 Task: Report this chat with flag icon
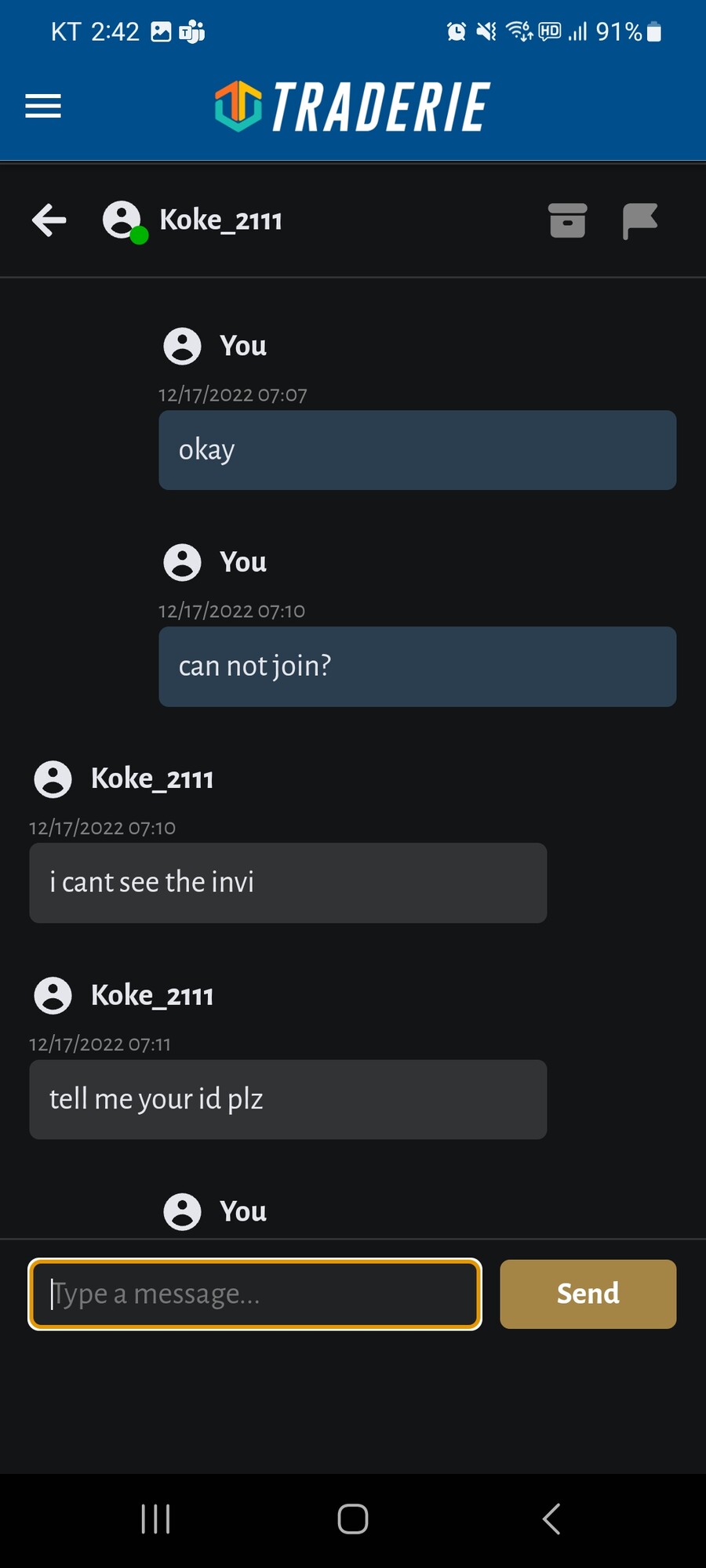639,220
